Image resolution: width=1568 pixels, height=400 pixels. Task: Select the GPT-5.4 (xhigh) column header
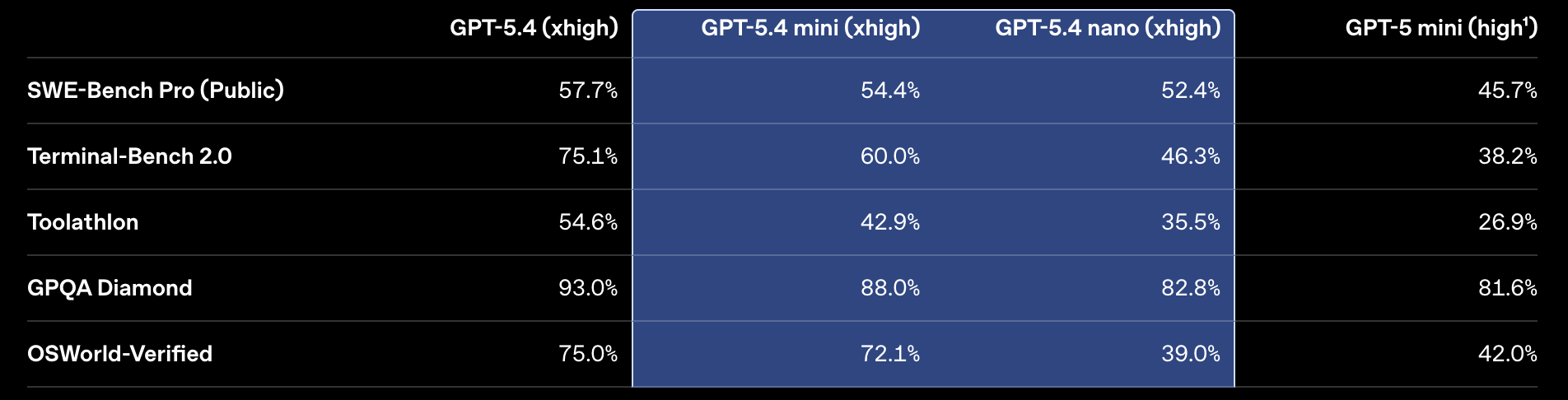[534, 28]
